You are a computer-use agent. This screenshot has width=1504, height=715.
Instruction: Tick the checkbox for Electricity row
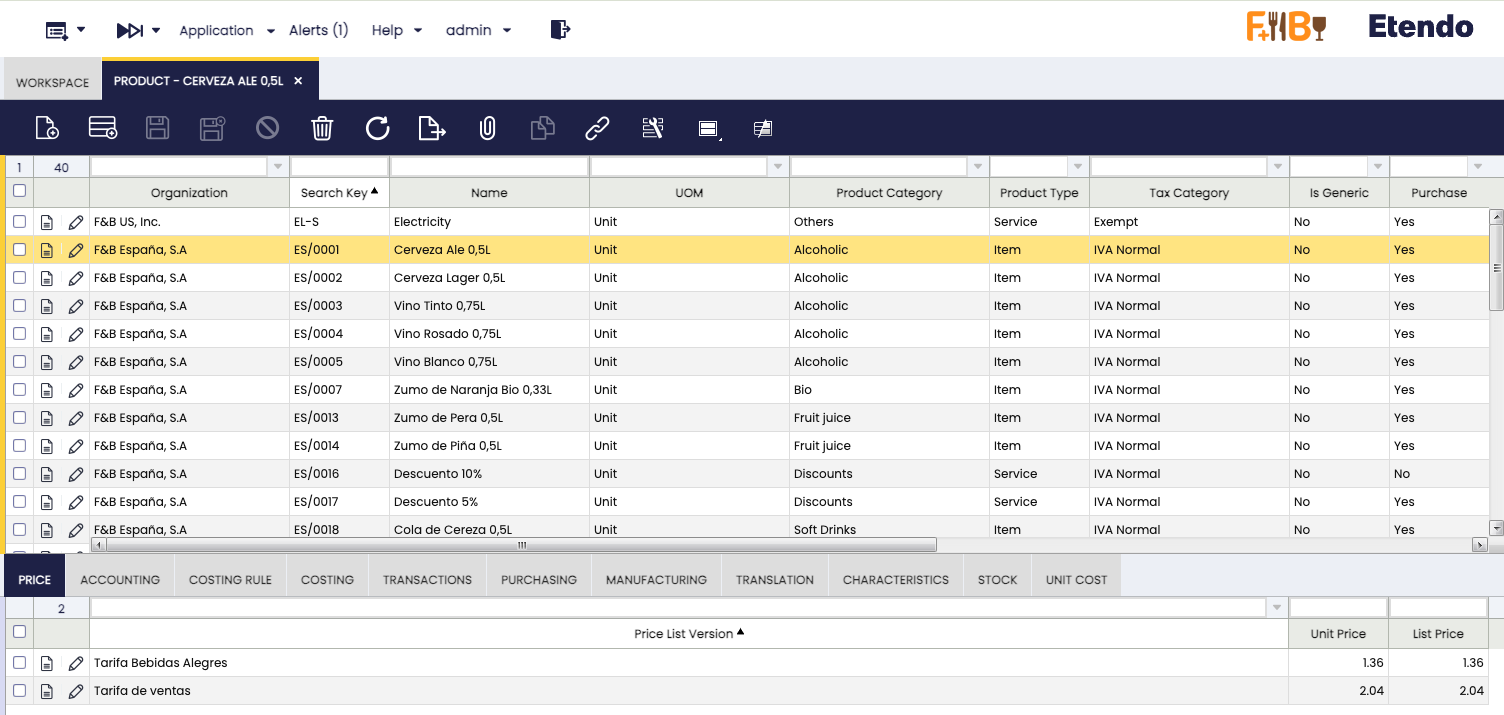coord(19,222)
